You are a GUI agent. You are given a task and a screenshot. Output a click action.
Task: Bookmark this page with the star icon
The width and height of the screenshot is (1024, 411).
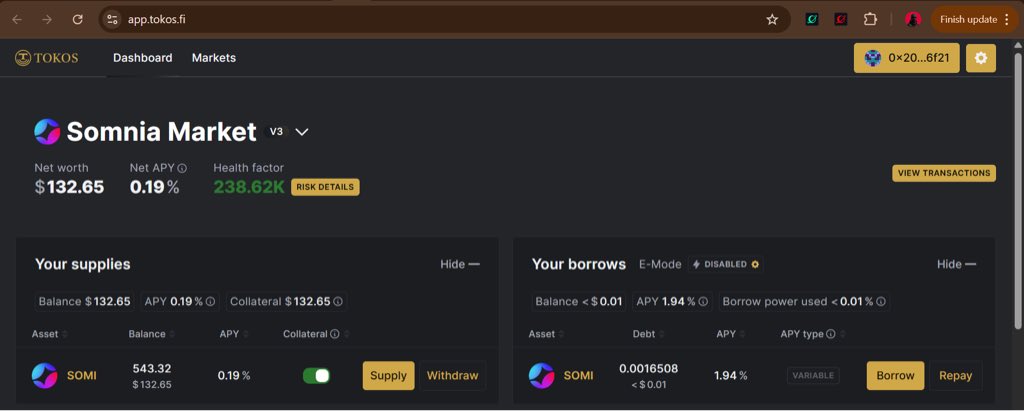772,20
